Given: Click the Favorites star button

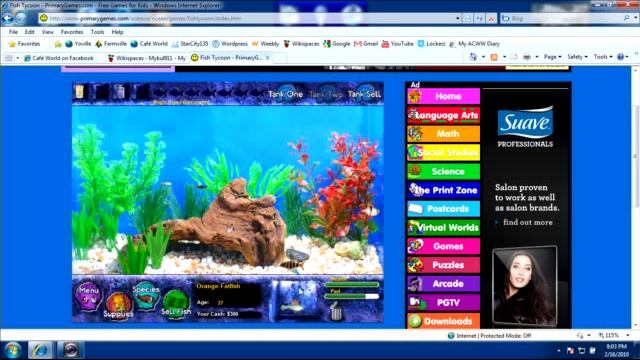Looking at the screenshot, I should pyautogui.click(x=24, y=44).
